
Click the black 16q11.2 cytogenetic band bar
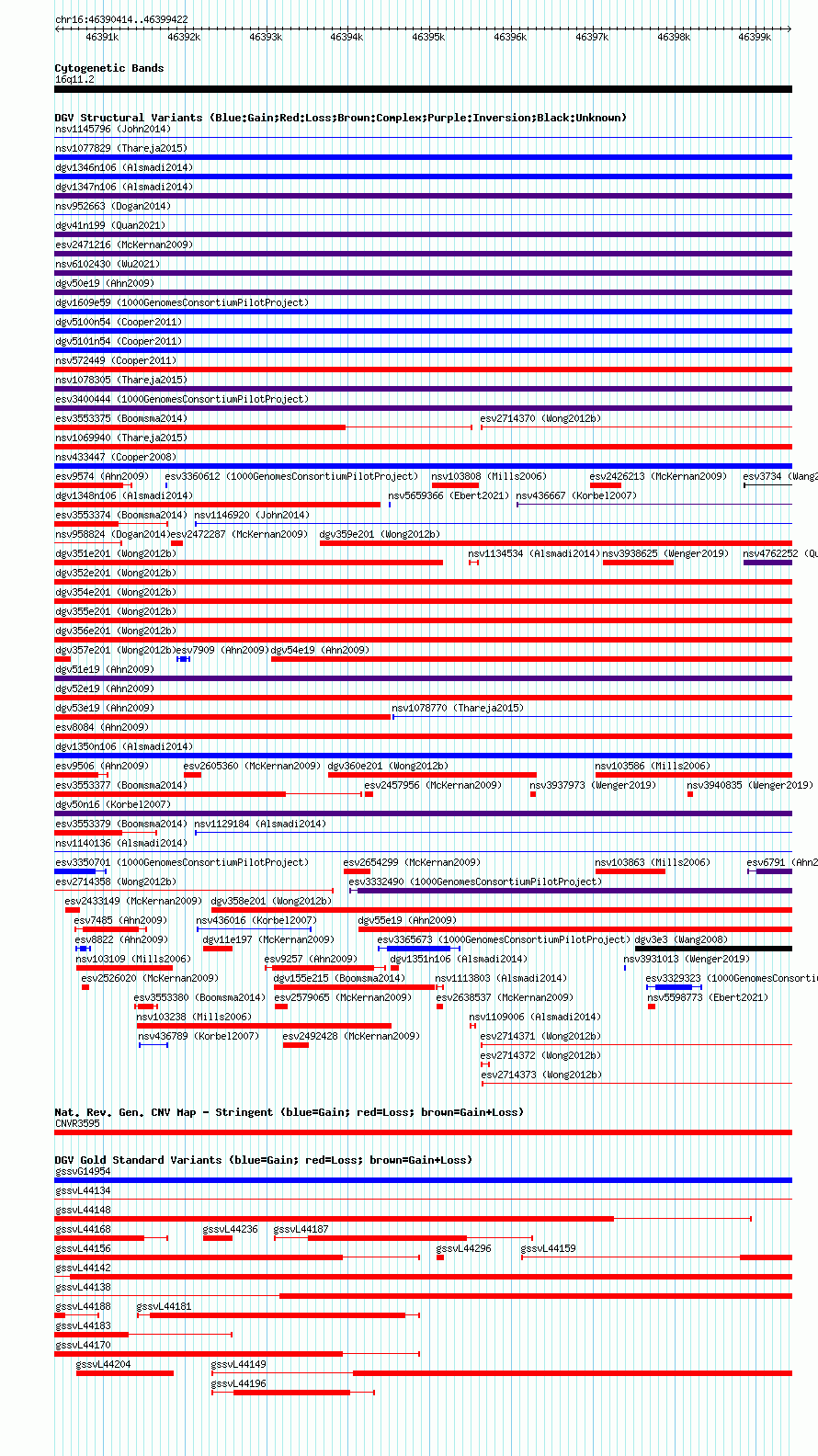[x=424, y=89]
